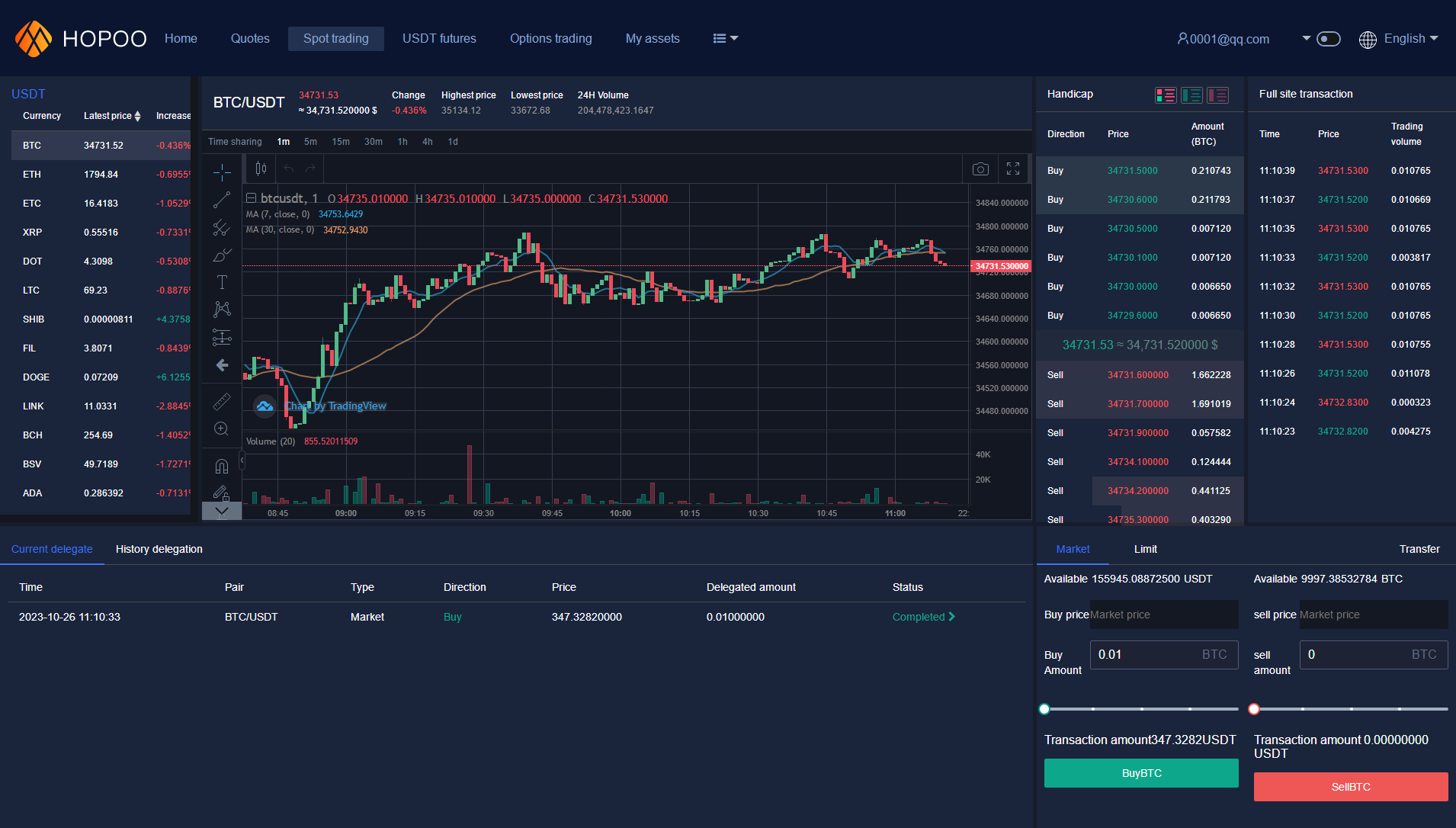This screenshot has width=1456, height=828.
Task: Enter fullscreen mode for the chart
Action: [1013, 168]
